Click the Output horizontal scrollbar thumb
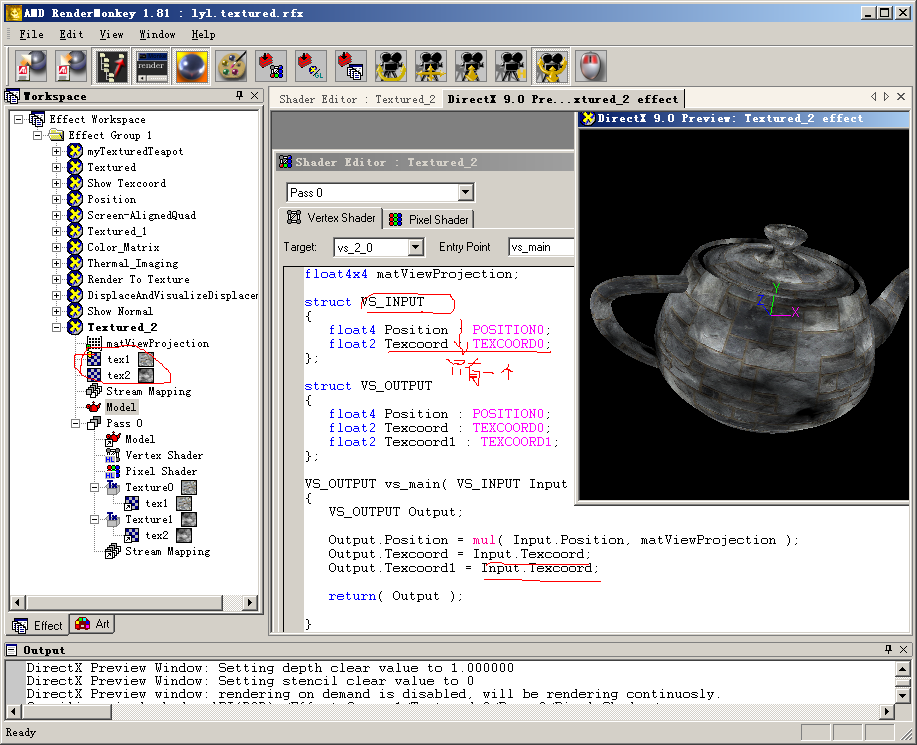The width and height of the screenshot is (917, 745). pyautogui.click(x=65, y=712)
